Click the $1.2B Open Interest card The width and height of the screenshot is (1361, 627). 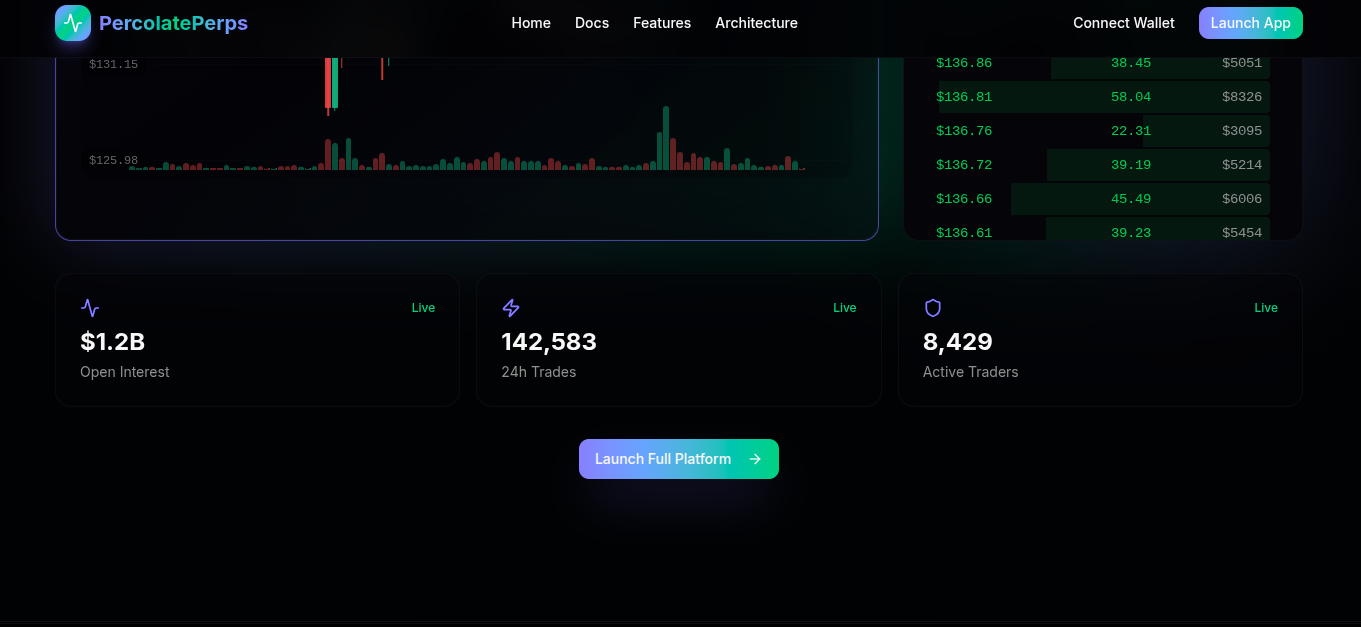point(257,340)
